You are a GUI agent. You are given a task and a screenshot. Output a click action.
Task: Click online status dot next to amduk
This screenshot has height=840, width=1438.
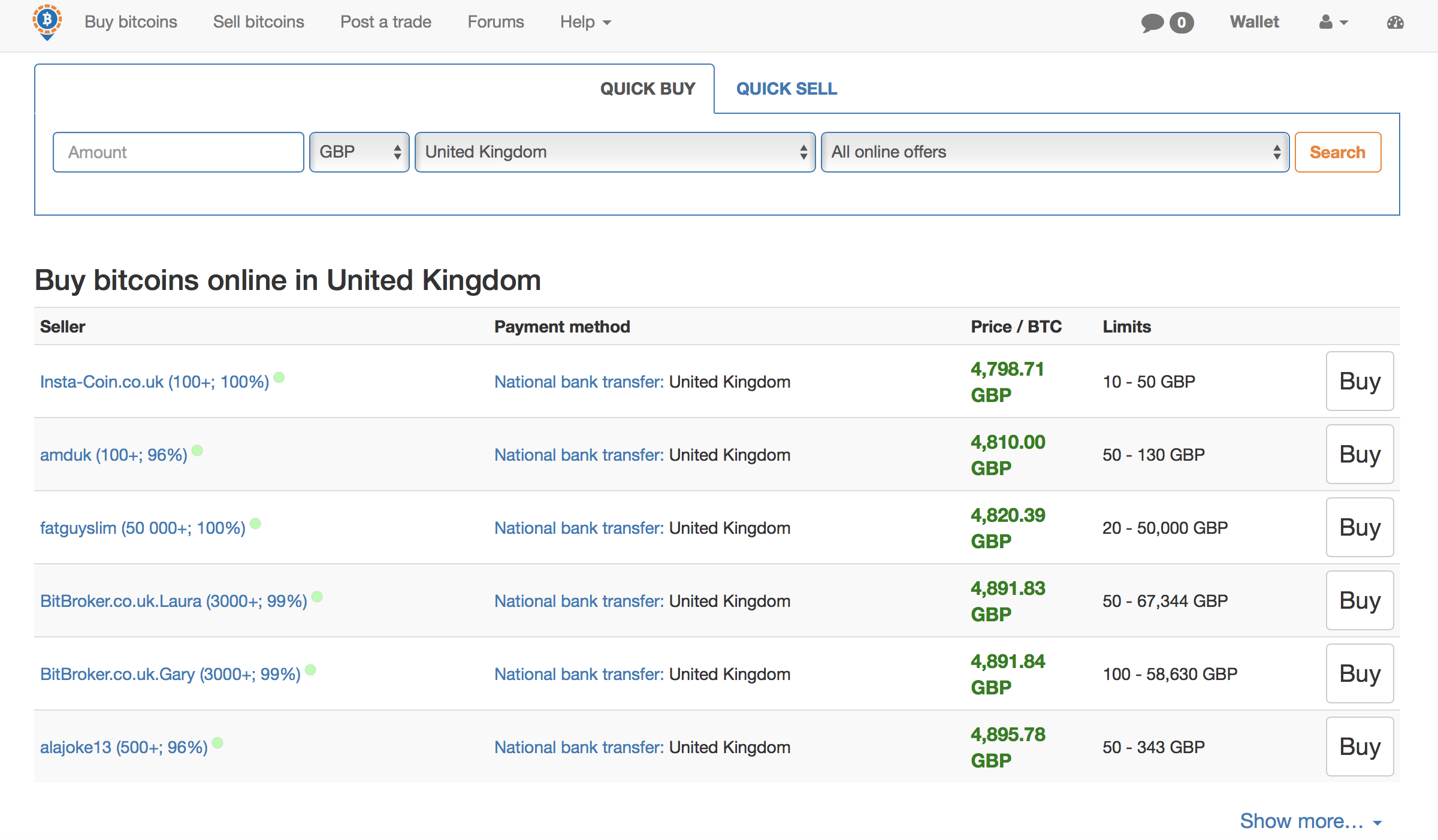tap(197, 450)
